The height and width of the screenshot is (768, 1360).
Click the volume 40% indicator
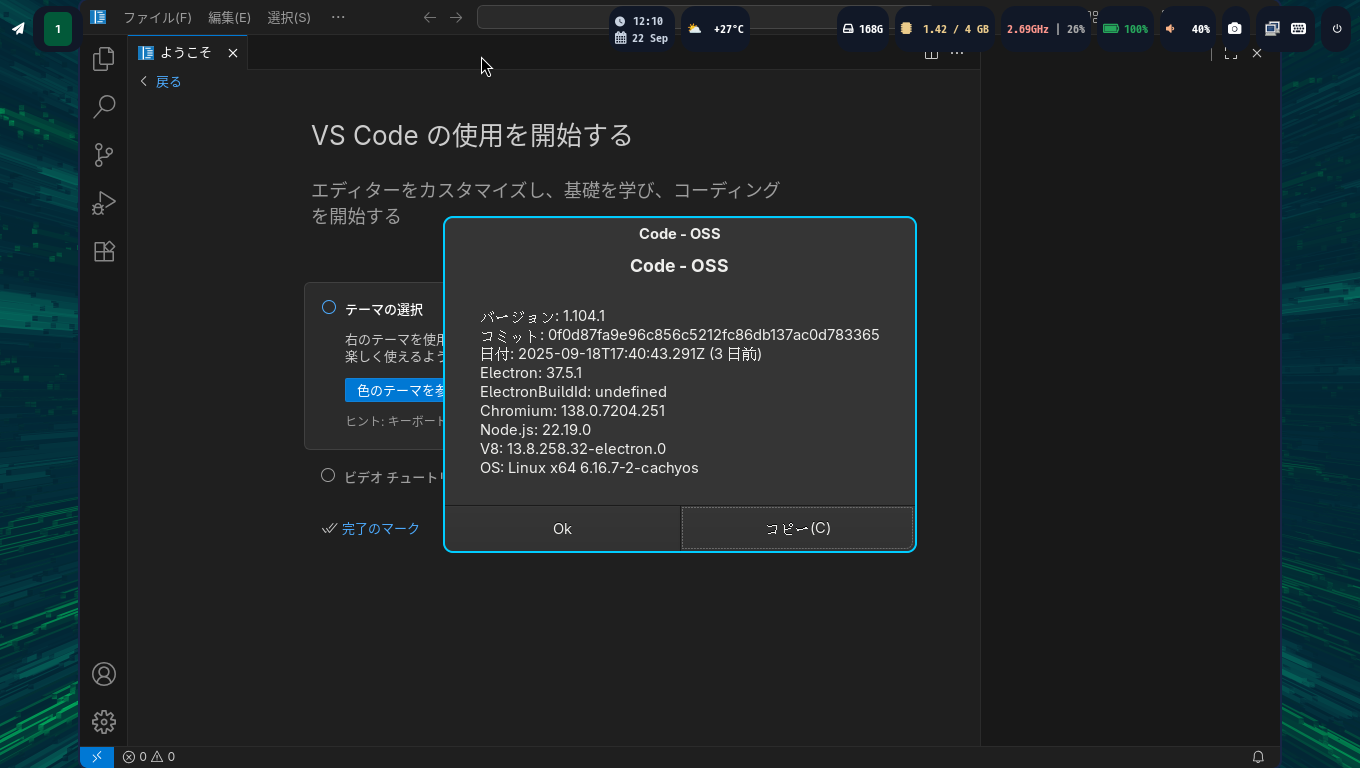(1188, 29)
